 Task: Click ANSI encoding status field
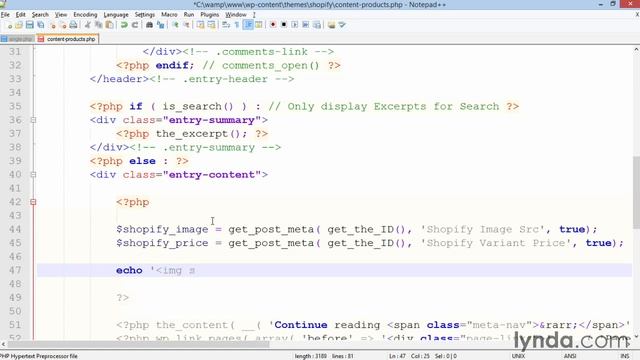(570, 356)
